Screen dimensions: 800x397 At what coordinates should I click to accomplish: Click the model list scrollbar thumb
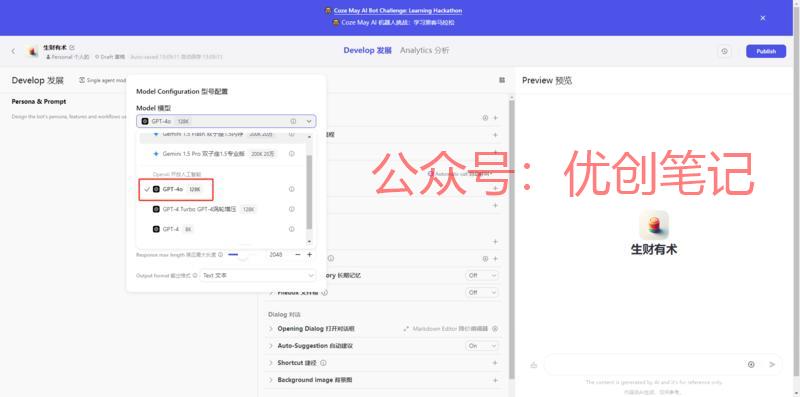point(309,191)
